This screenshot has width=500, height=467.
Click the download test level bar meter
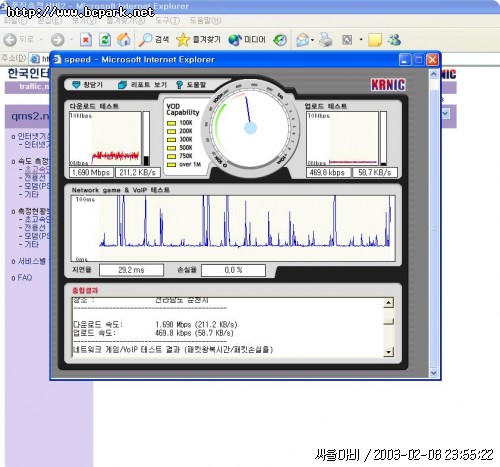[x=146, y=138]
